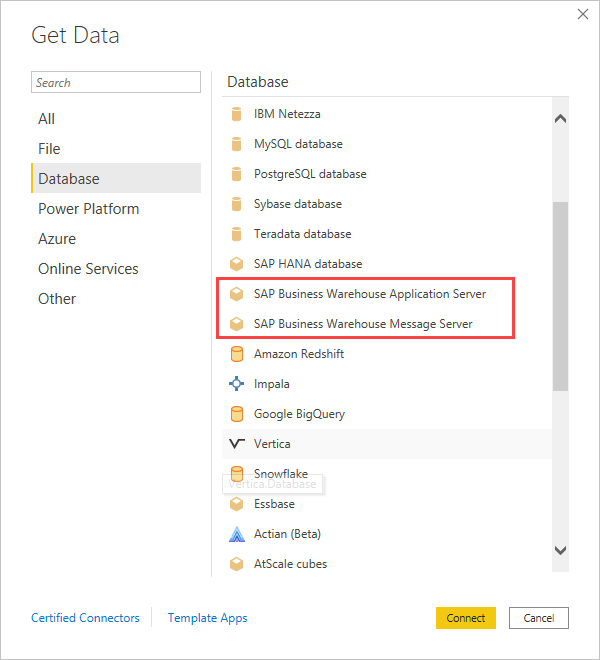
Task: Select the All category
Action: 116,119
